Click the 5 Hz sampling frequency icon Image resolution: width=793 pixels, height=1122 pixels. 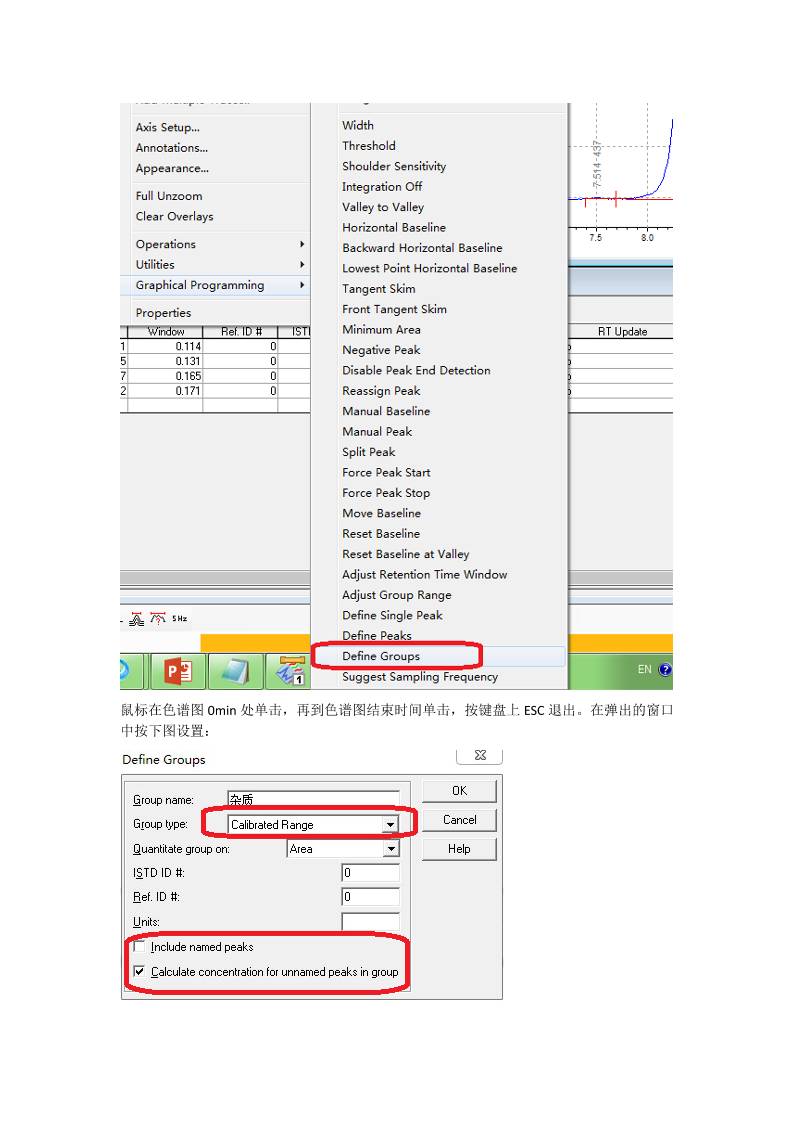pyautogui.click(x=179, y=619)
